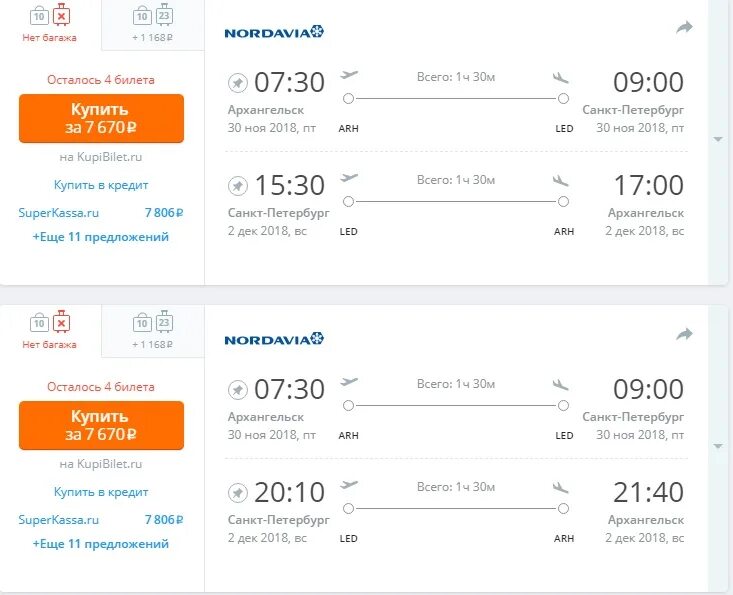The height and width of the screenshot is (595, 733).
Task: Click Nordavia logo on second ticket
Action: click(274, 339)
